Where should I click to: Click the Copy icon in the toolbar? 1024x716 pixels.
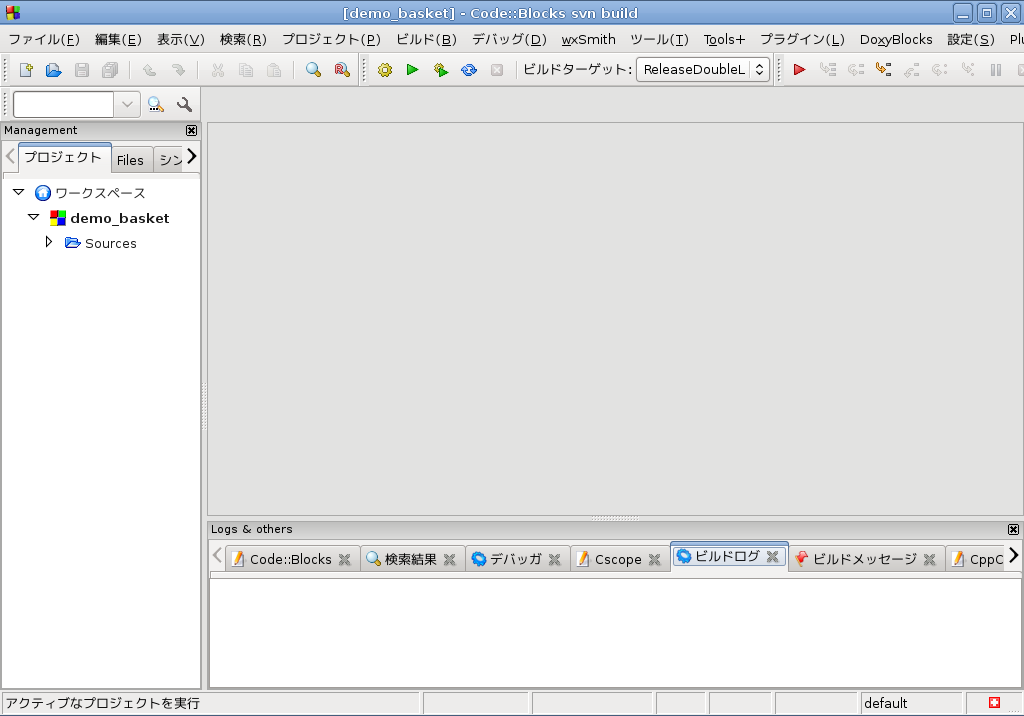[246, 69]
